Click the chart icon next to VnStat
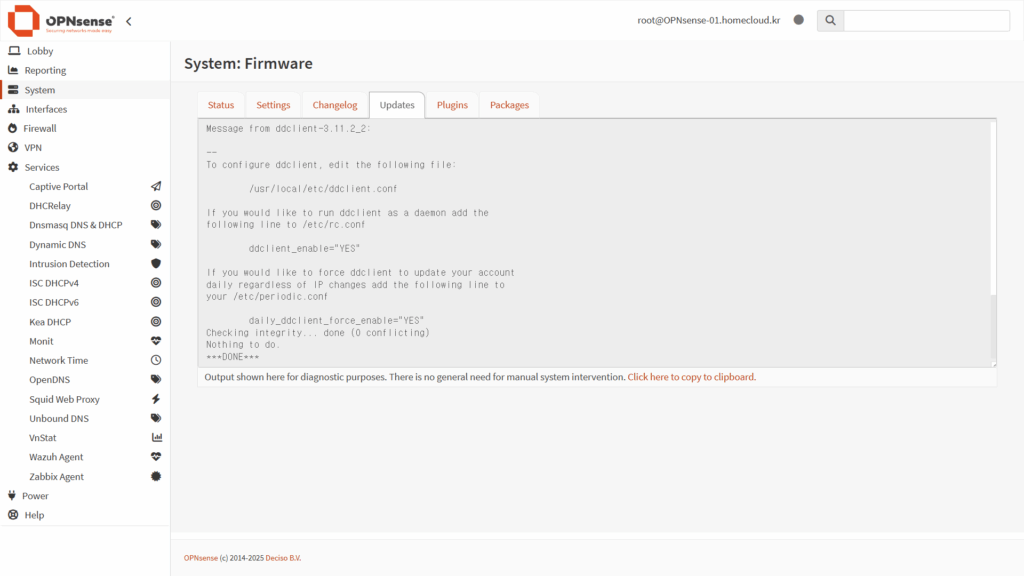This screenshot has width=1024, height=576. (x=156, y=438)
